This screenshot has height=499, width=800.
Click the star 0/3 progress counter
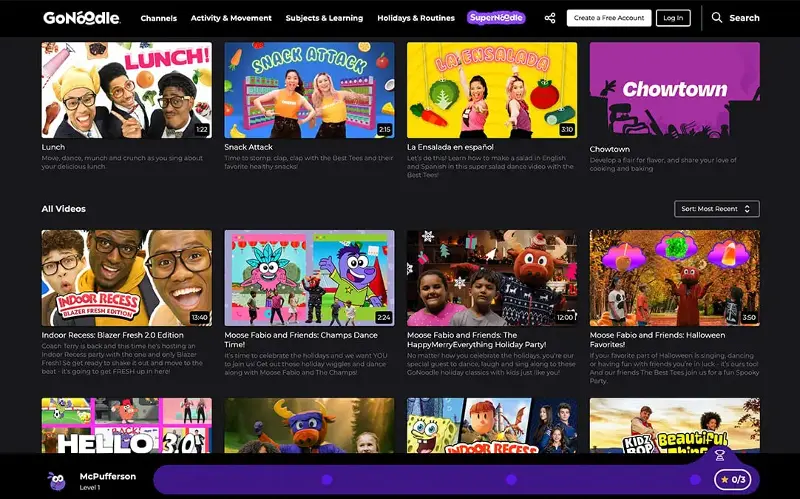pos(732,480)
